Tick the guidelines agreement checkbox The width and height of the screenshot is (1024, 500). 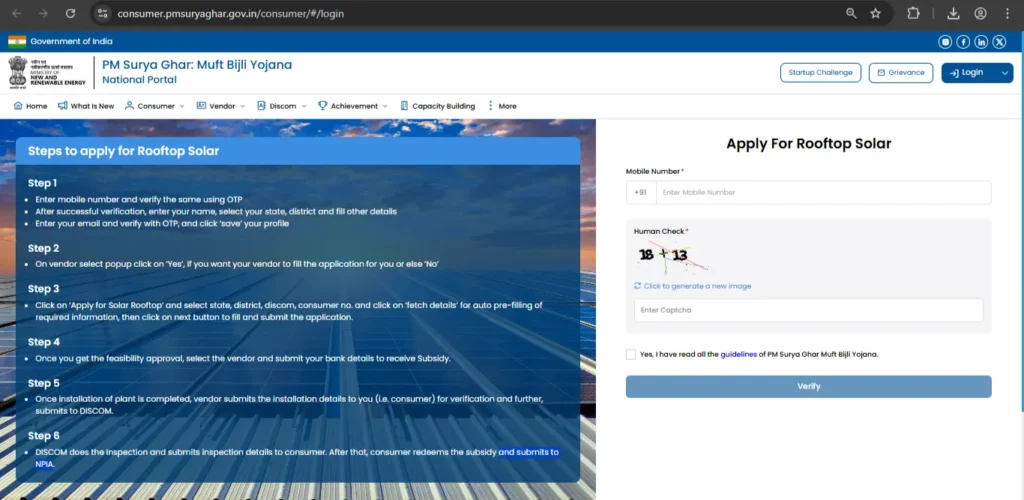[x=630, y=354]
